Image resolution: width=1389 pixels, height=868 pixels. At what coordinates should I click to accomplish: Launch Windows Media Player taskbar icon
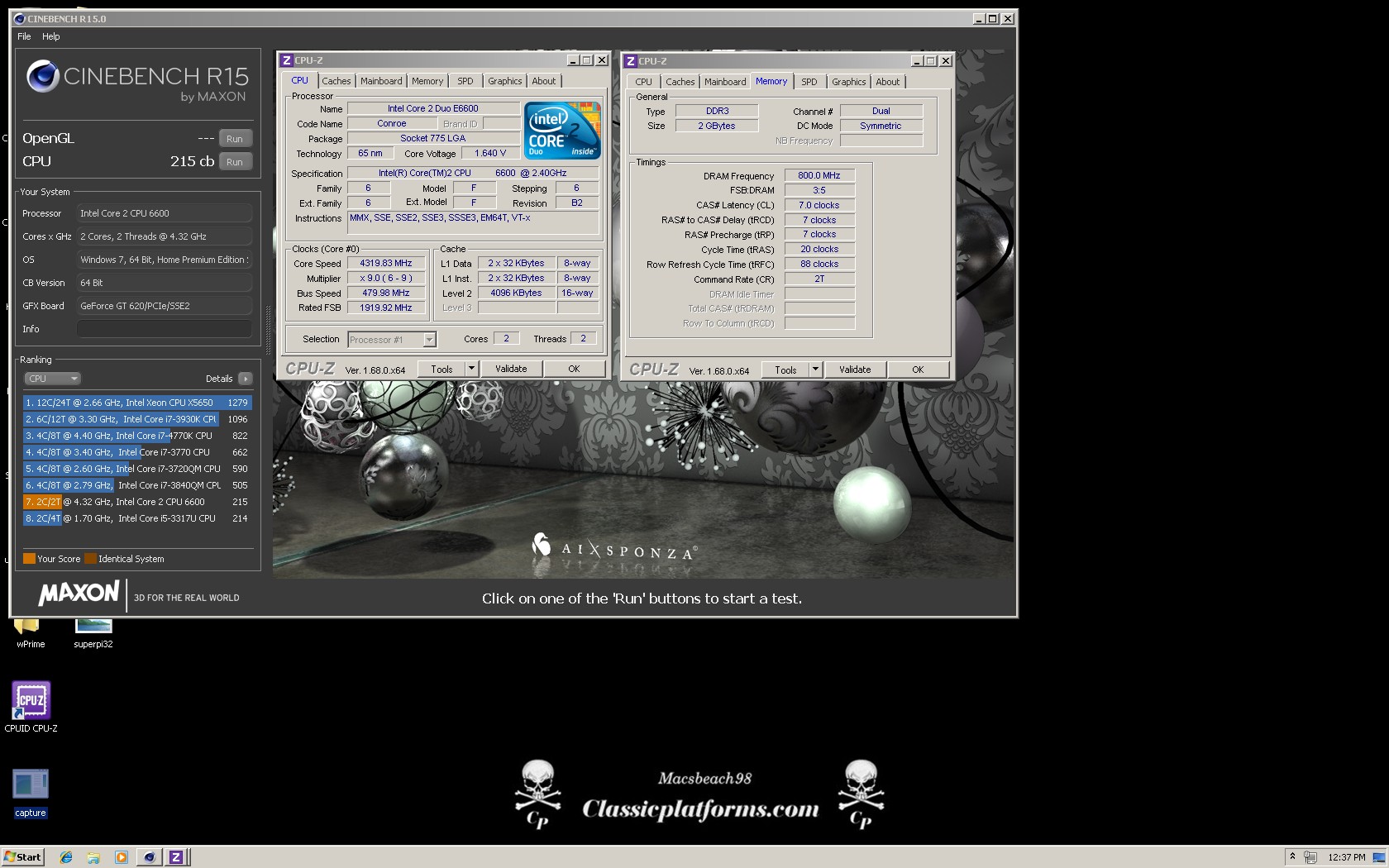122,857
